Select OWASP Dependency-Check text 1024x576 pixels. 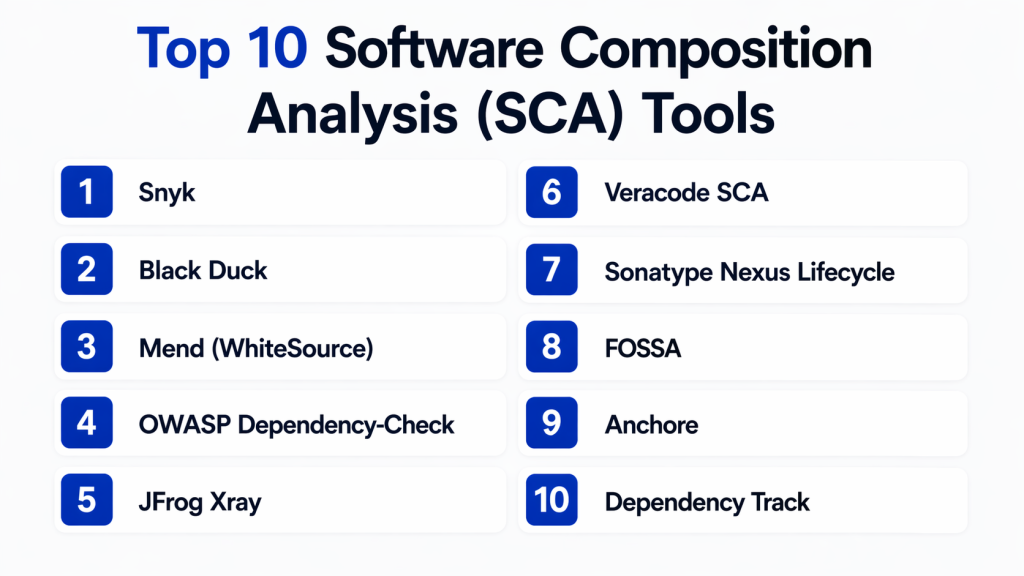tap(296, 425)
